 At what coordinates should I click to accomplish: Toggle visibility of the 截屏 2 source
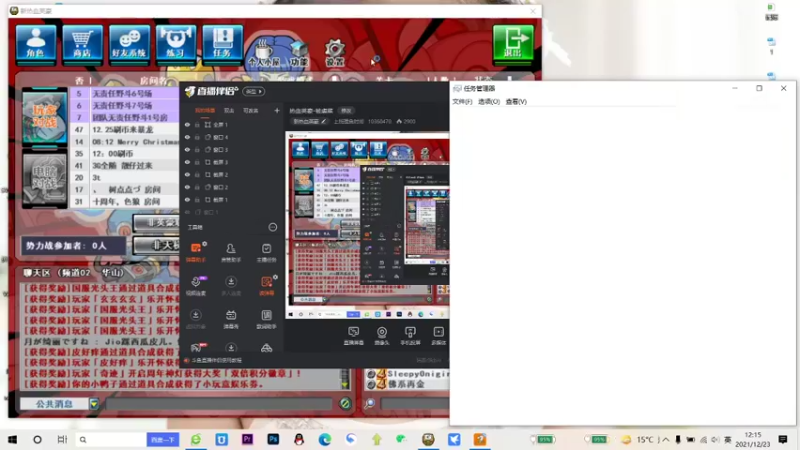(x=187, y=174)
